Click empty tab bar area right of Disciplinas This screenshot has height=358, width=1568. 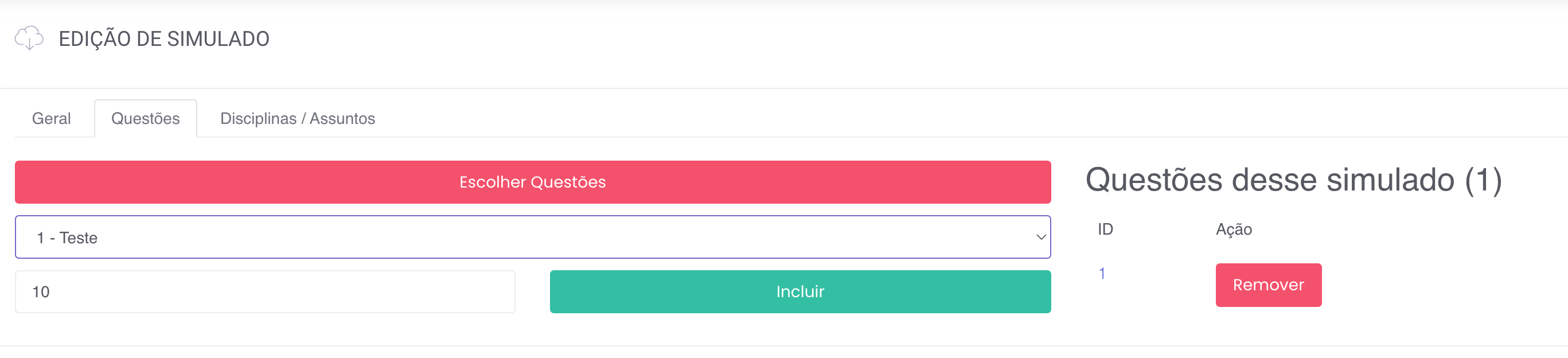[x=913, y=118]
